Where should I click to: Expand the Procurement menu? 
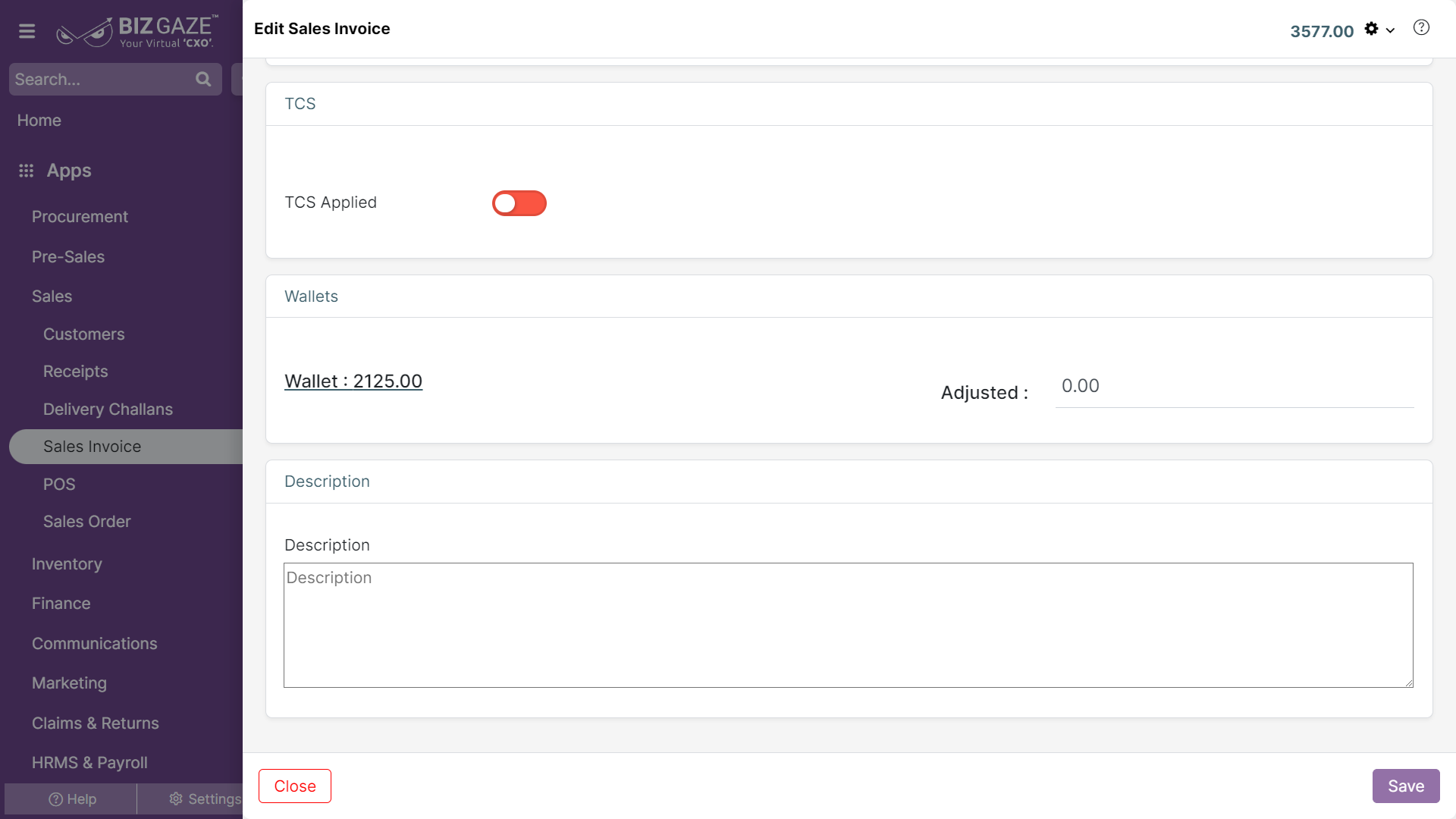(80, 217)
